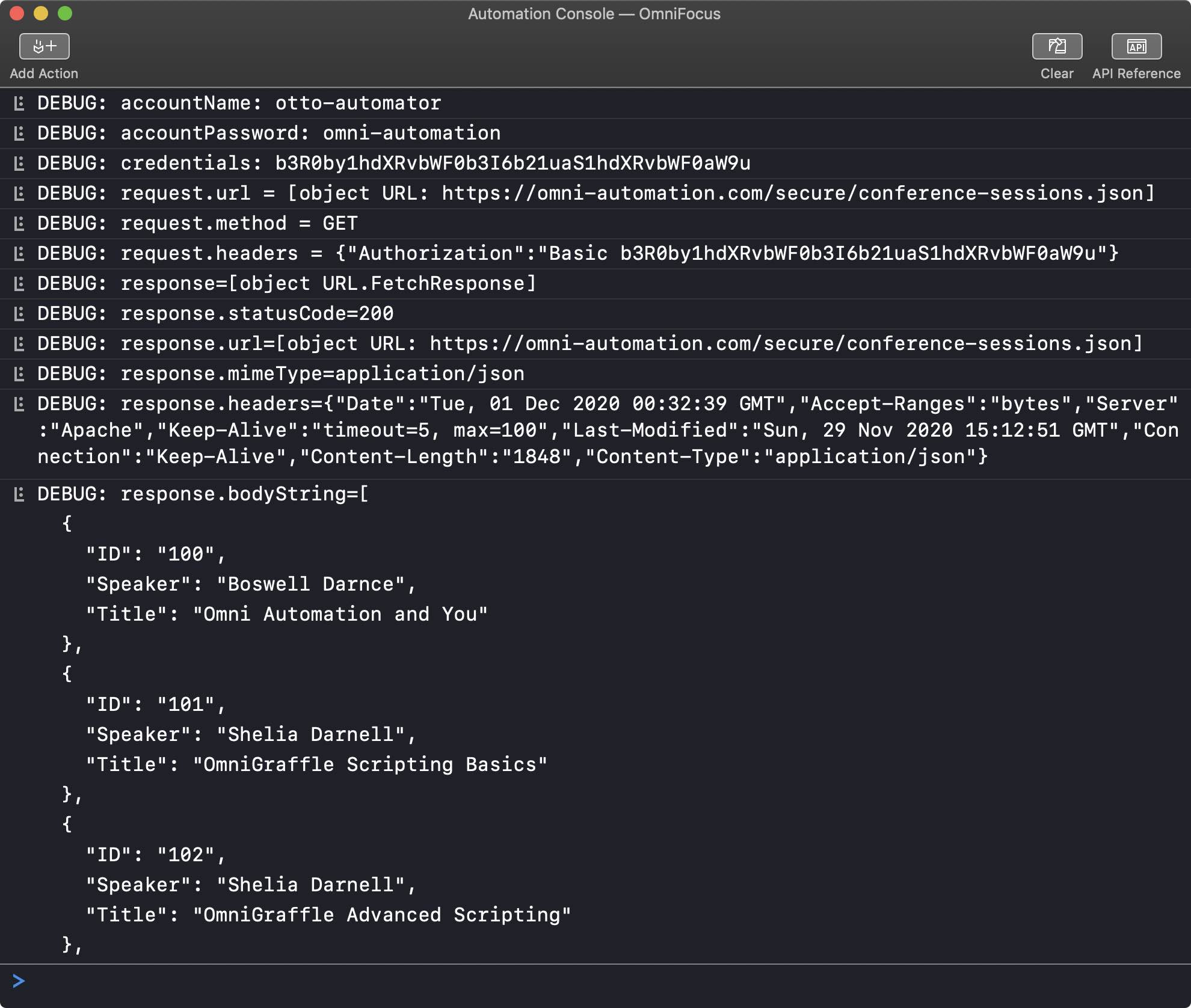The image size is (1191, 1008).
Task: Click the "Omni Automation and You" title text
Action: (x=340, y=615)
